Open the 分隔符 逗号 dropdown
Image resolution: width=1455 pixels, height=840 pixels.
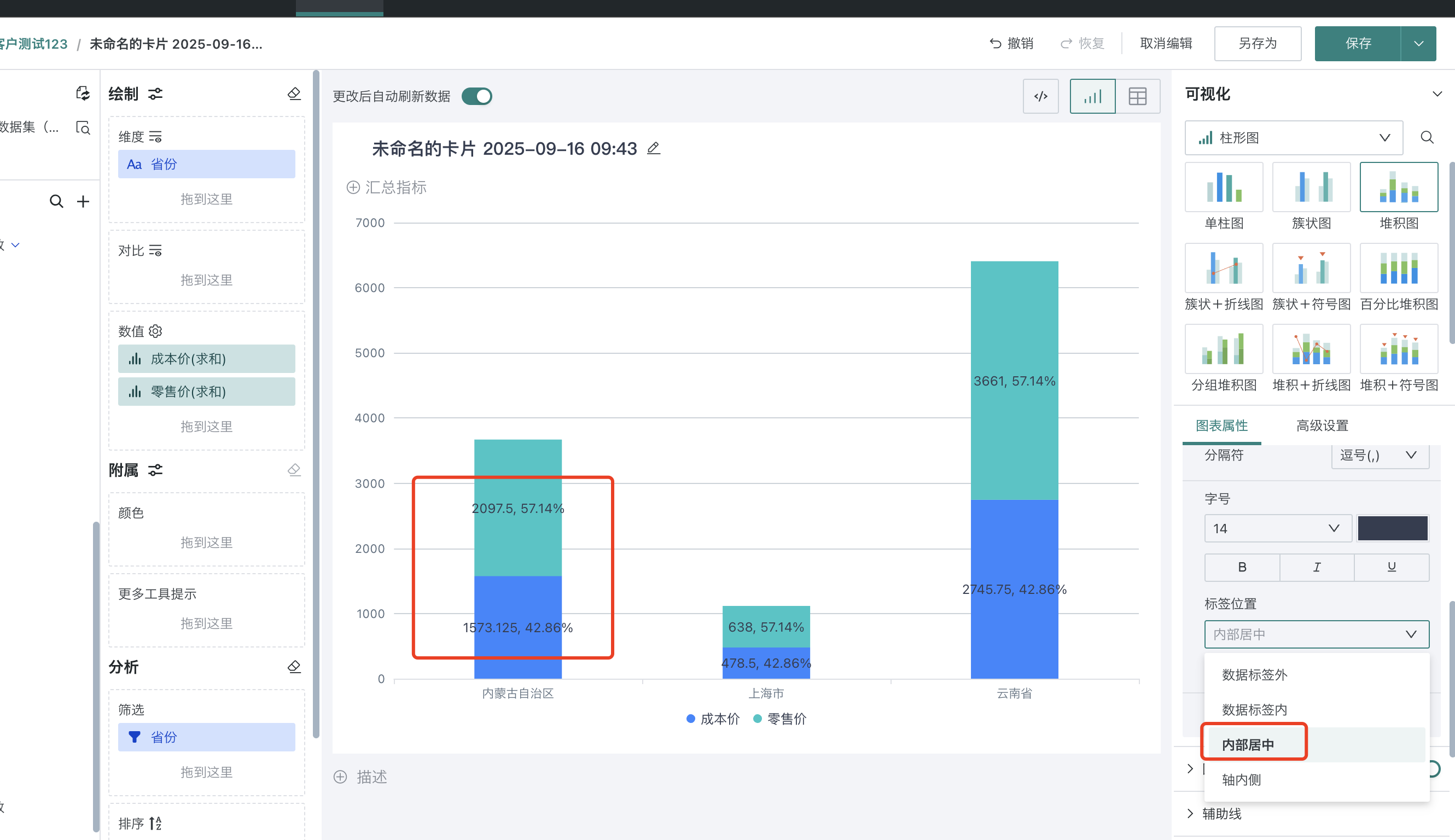coord(1380,455)
